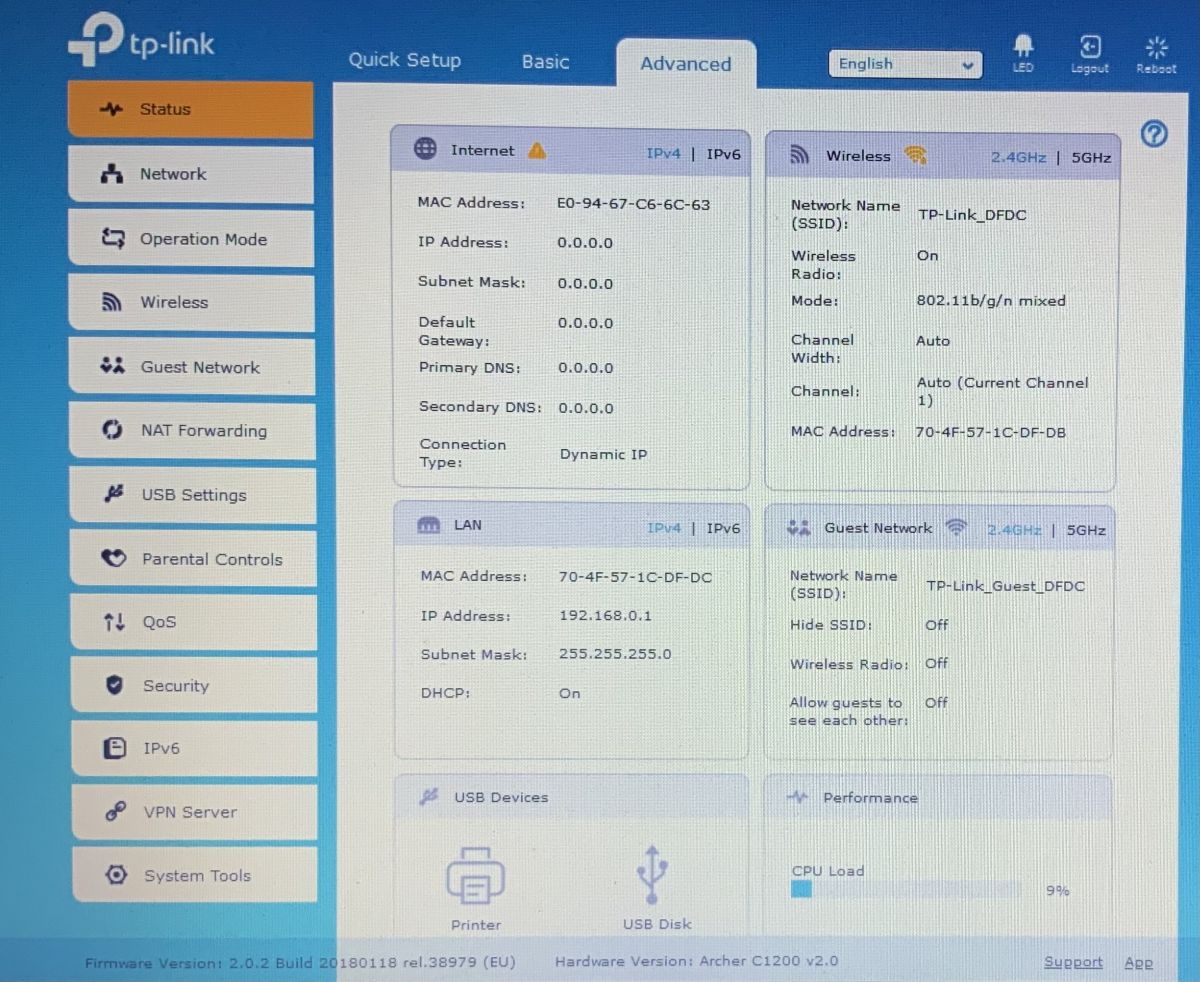This screenshot has width=1200, height=982.
Task: Click the guest SSID TP-Link_Guest_DFDC
Action: tap(1005, 586)
